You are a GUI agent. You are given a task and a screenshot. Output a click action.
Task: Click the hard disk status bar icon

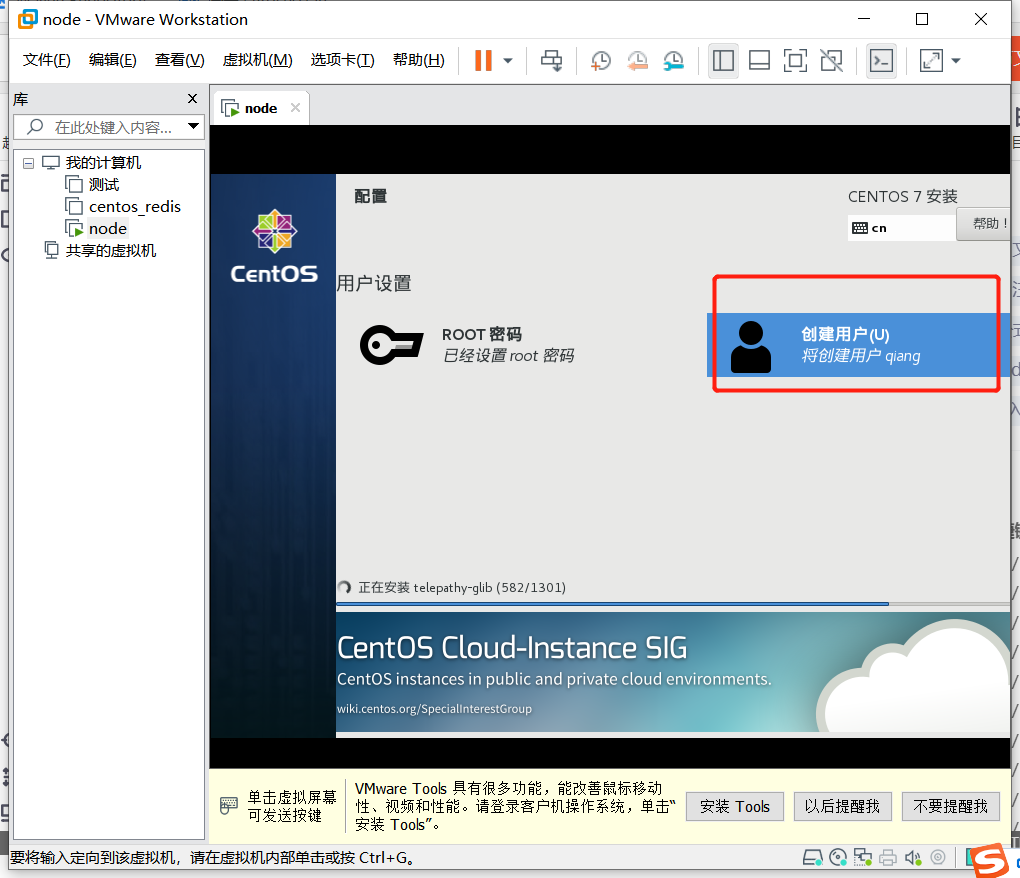click(x=812, y=858)
